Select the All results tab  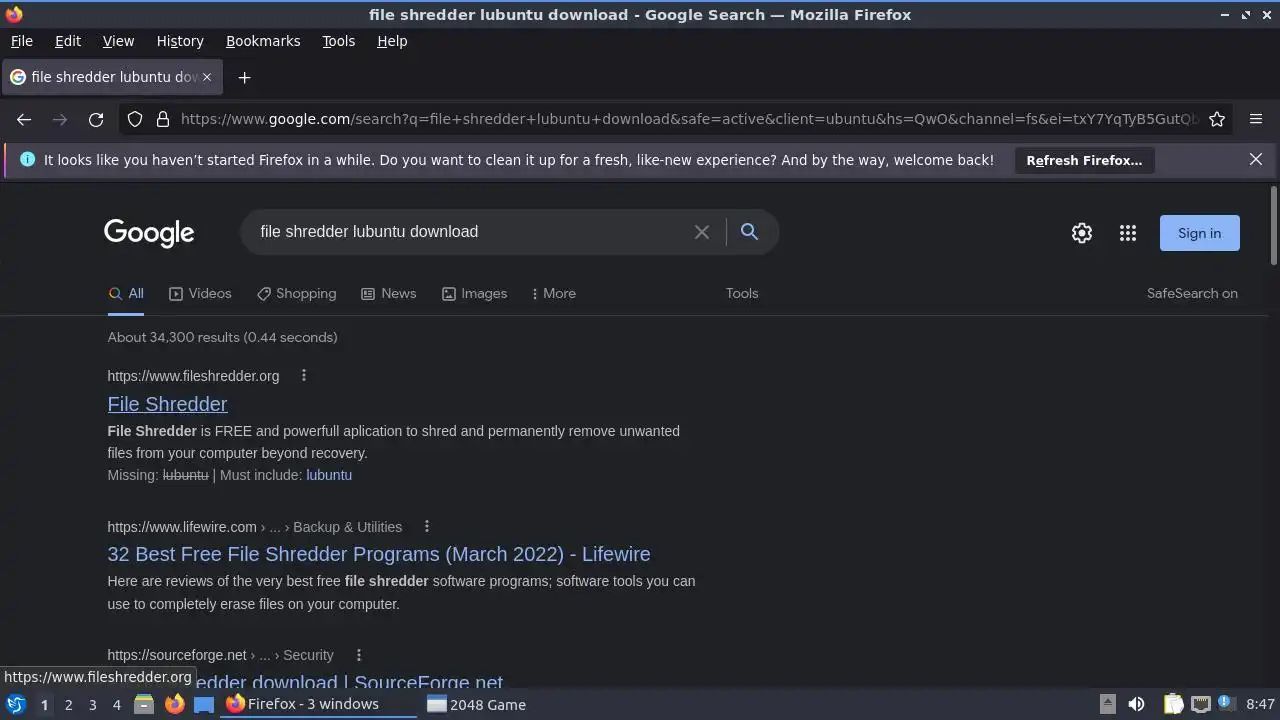(126, 293)
